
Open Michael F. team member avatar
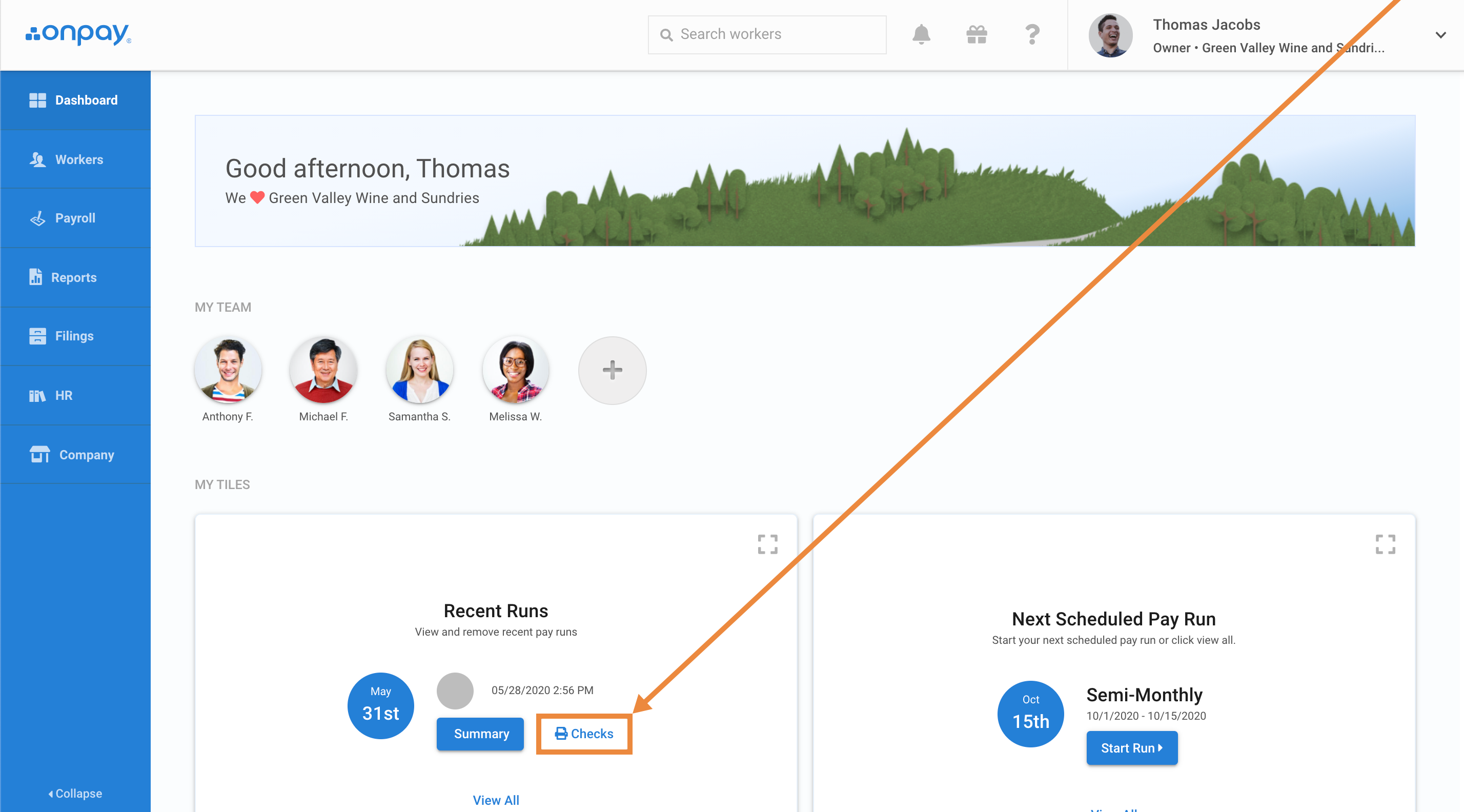[323, 370]
